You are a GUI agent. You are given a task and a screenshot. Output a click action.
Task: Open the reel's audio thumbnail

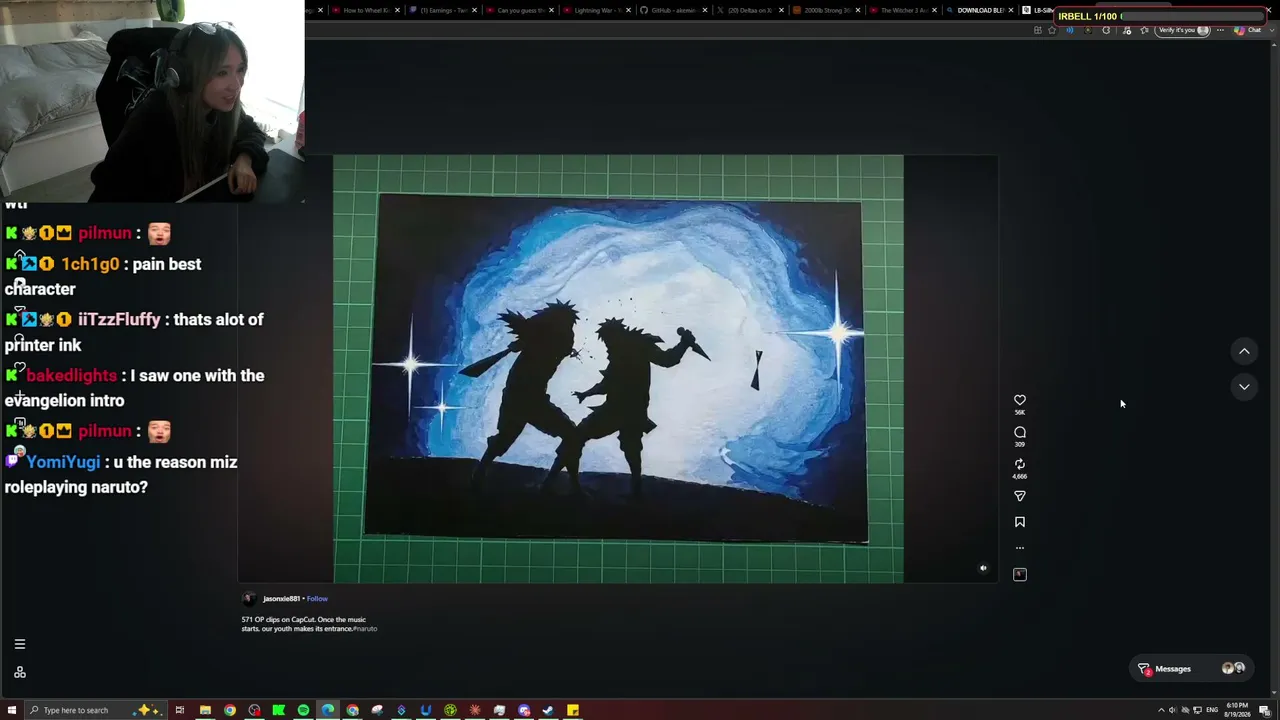(1020, 574)
